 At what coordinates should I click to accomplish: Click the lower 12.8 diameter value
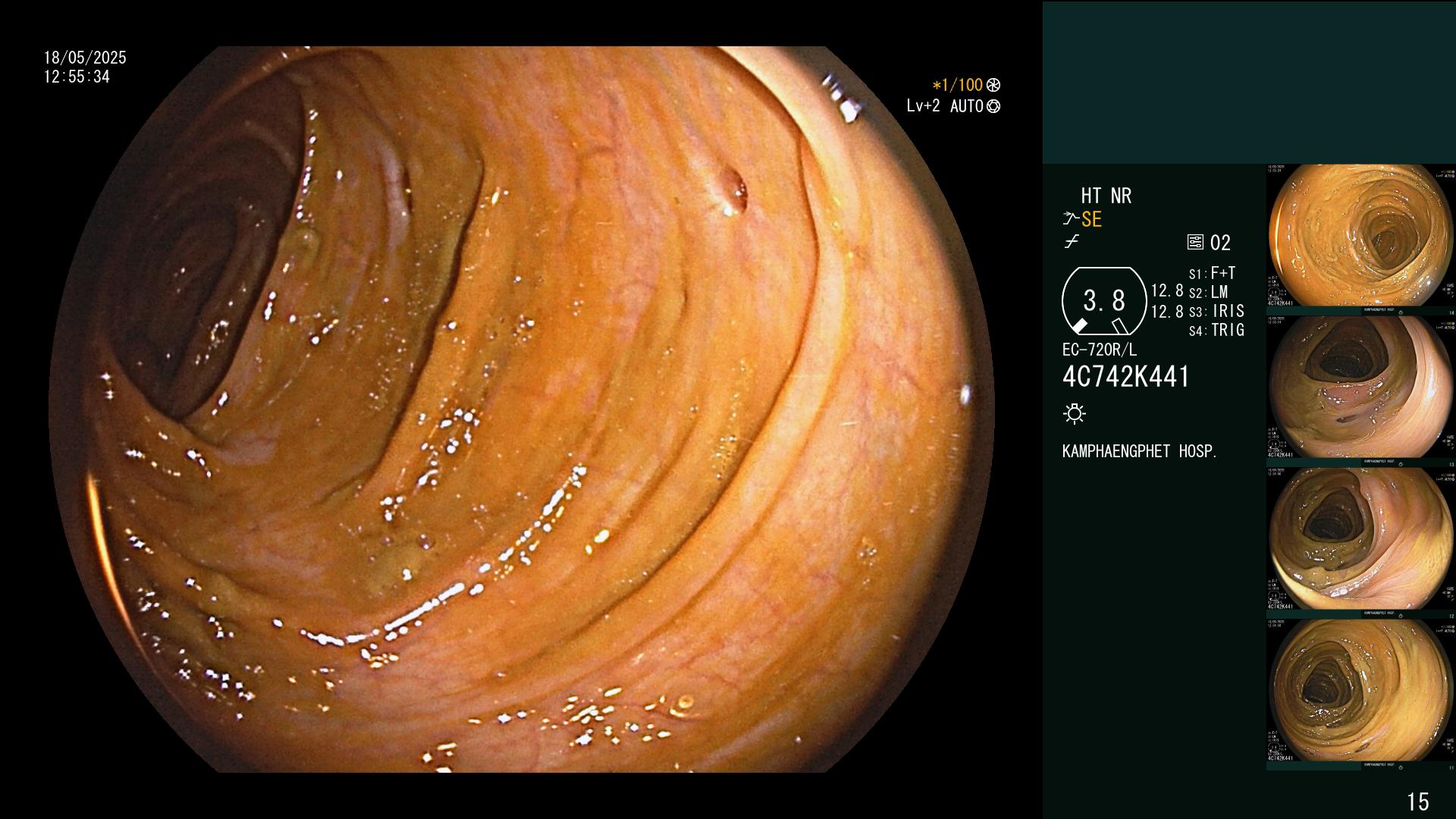(1167, 311)
